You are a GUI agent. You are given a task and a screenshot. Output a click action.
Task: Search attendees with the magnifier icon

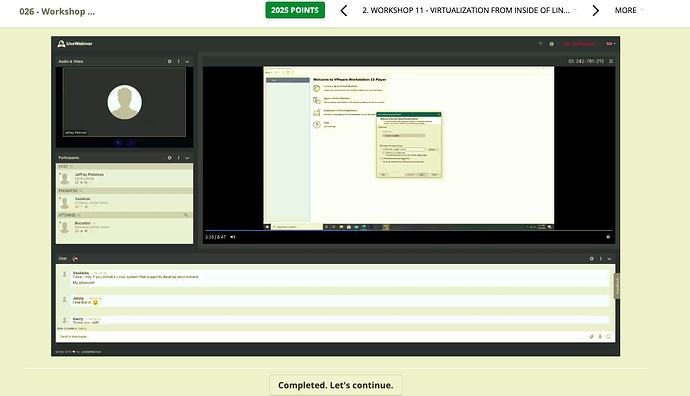[x=186, y=215]
